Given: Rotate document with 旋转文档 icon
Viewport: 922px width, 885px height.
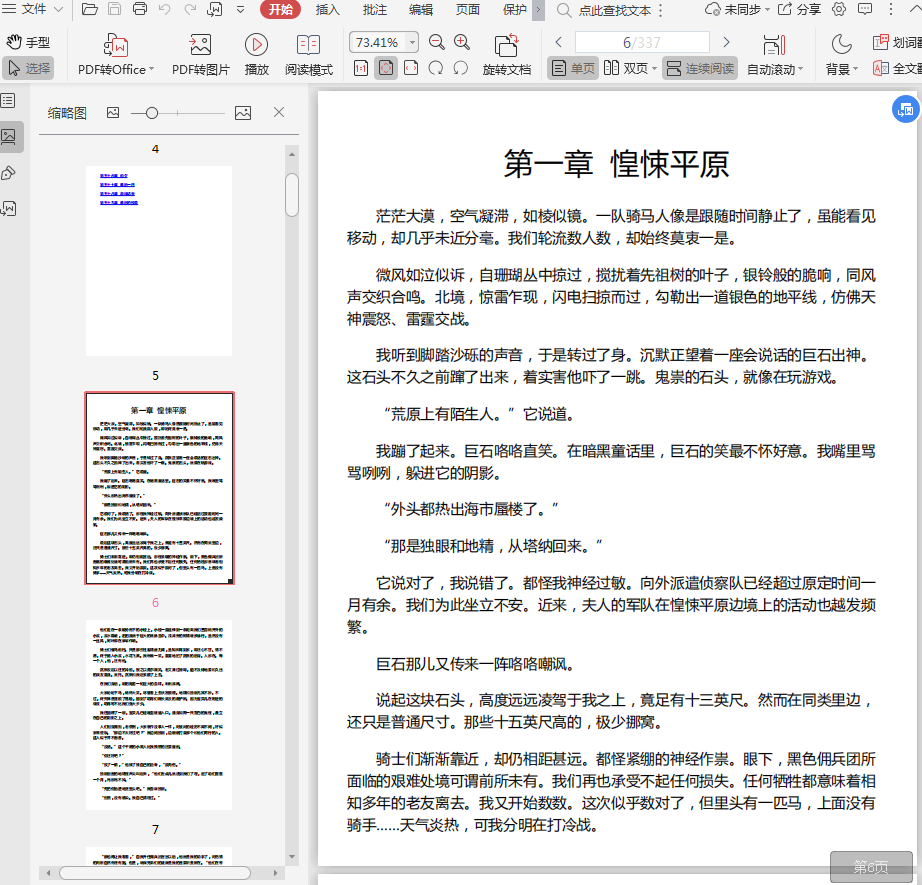Looking at the screenshot, I should [506, 46].
